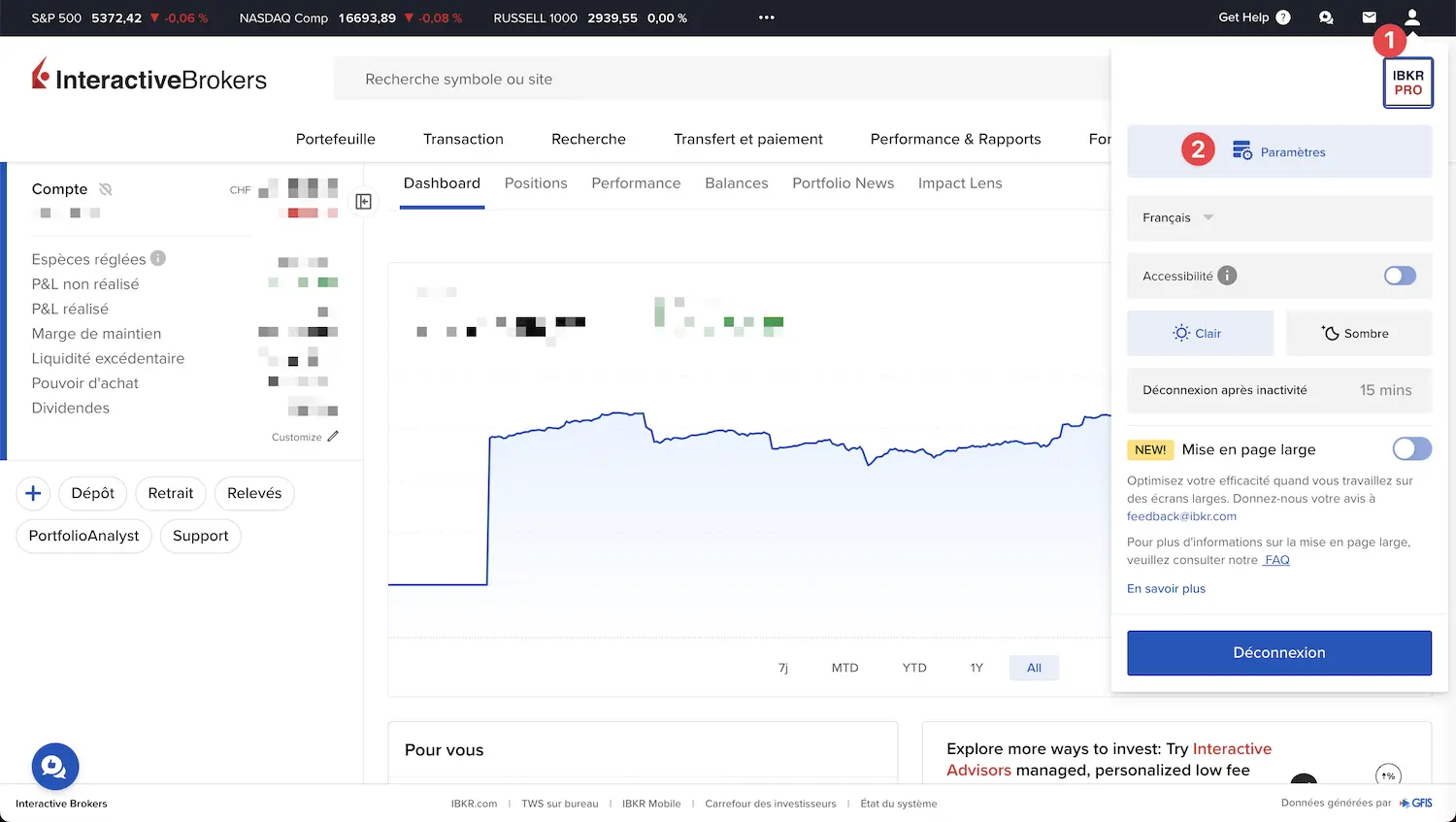This screenshot has height=822, width=1456.
Task: Click the sun icon for Clair theme
Action: 1181,333
